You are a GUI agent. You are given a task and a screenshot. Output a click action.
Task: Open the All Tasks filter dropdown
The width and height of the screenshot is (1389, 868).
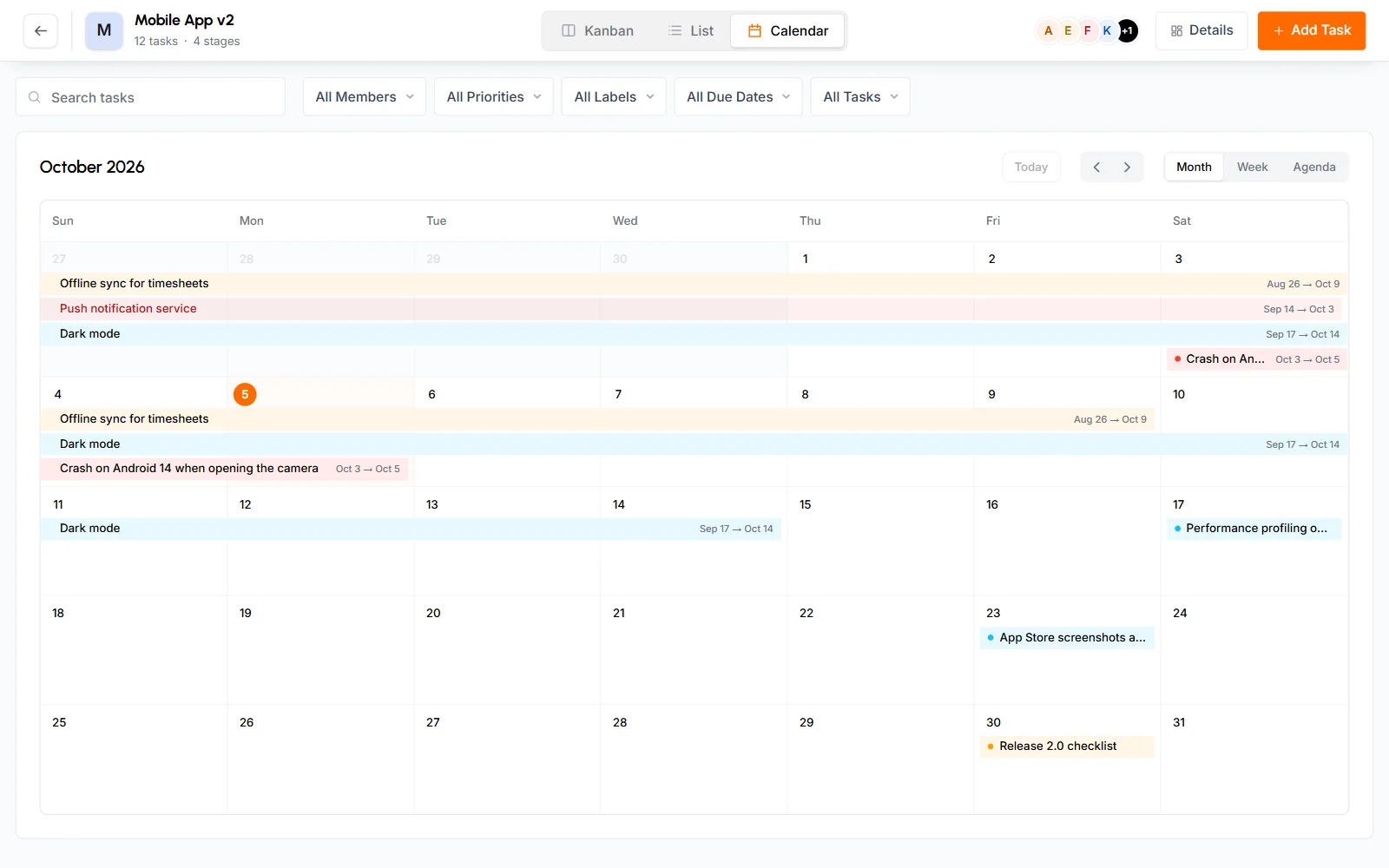pyautogui.click(x=860, y=96)
